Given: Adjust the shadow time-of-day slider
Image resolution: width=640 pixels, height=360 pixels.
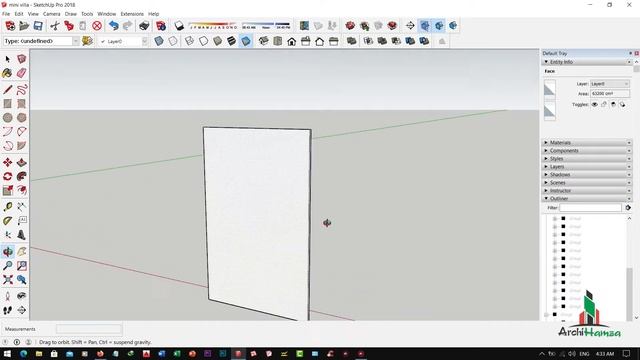Looking at the screenshot, I should (x=266, y=26).
